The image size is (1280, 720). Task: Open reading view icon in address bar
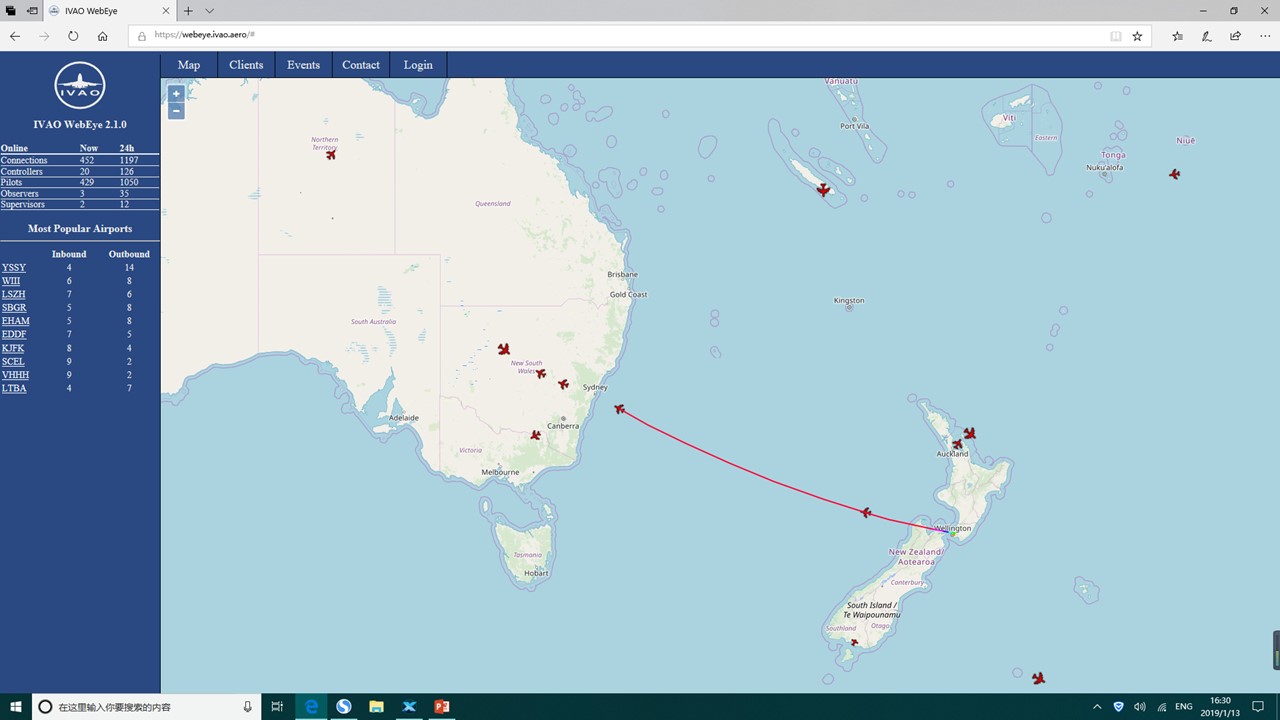tap(1116, 36)
